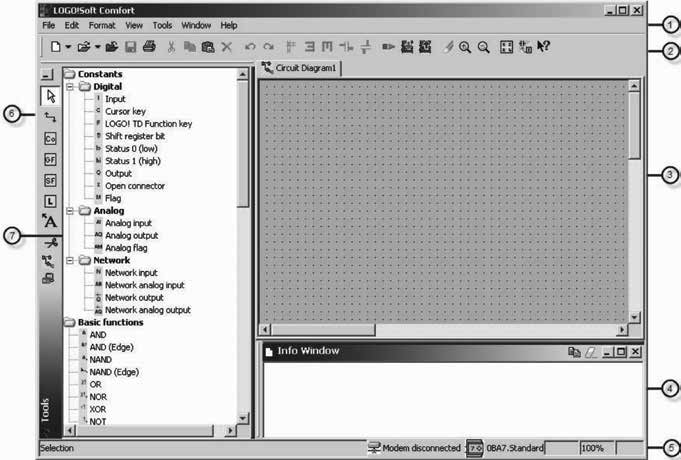The height and width of the screenshot is (460, 681).
Task: Pick the Cursor key item
Action: click(x=126, y=112)
